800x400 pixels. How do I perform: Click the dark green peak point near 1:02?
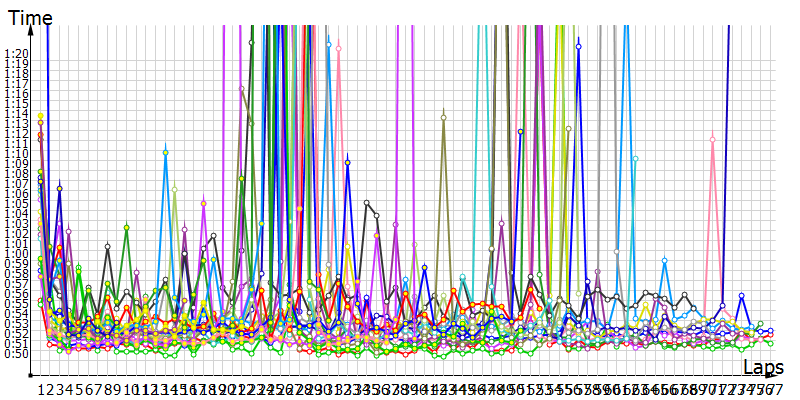pos(127,227)
